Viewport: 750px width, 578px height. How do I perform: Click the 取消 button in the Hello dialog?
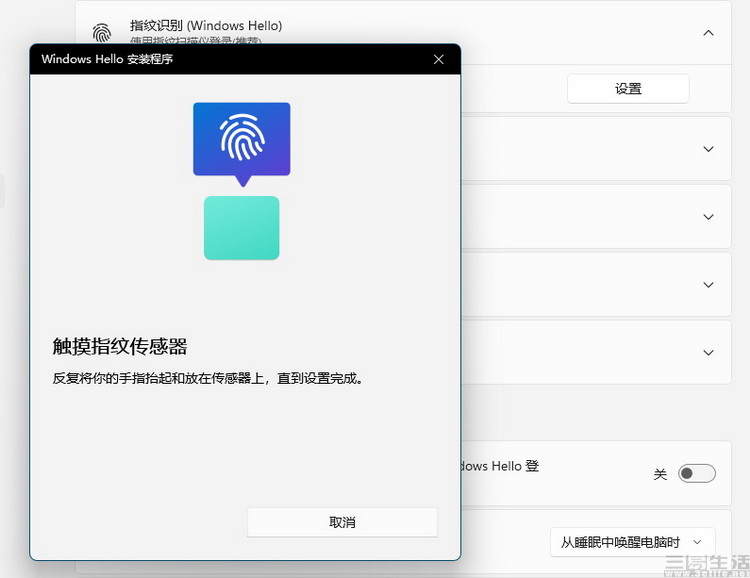[342, 522]
